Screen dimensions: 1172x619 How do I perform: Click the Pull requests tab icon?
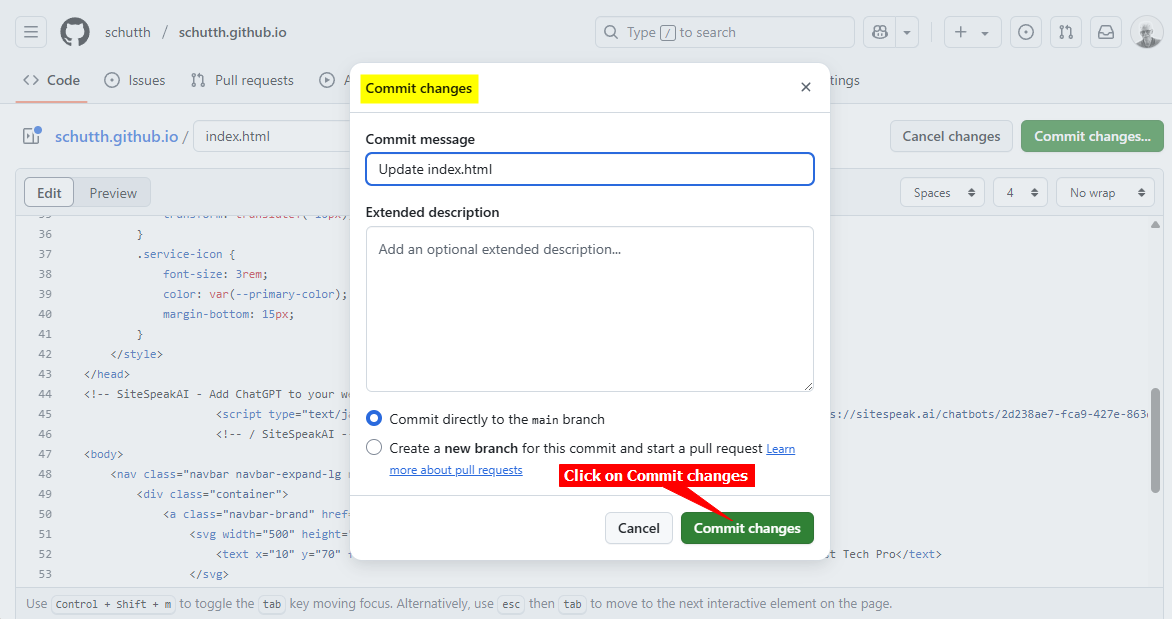pyautogui.click(x=197, y=80)
